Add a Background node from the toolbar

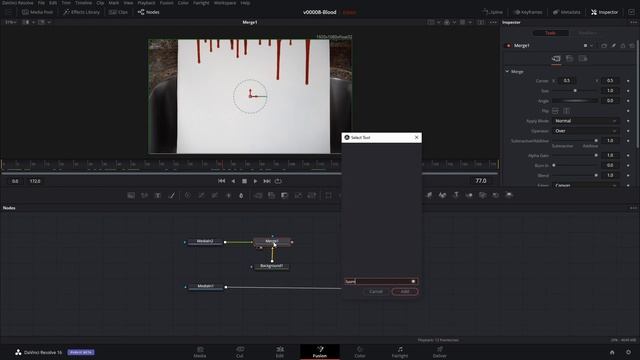click(131, 196)
